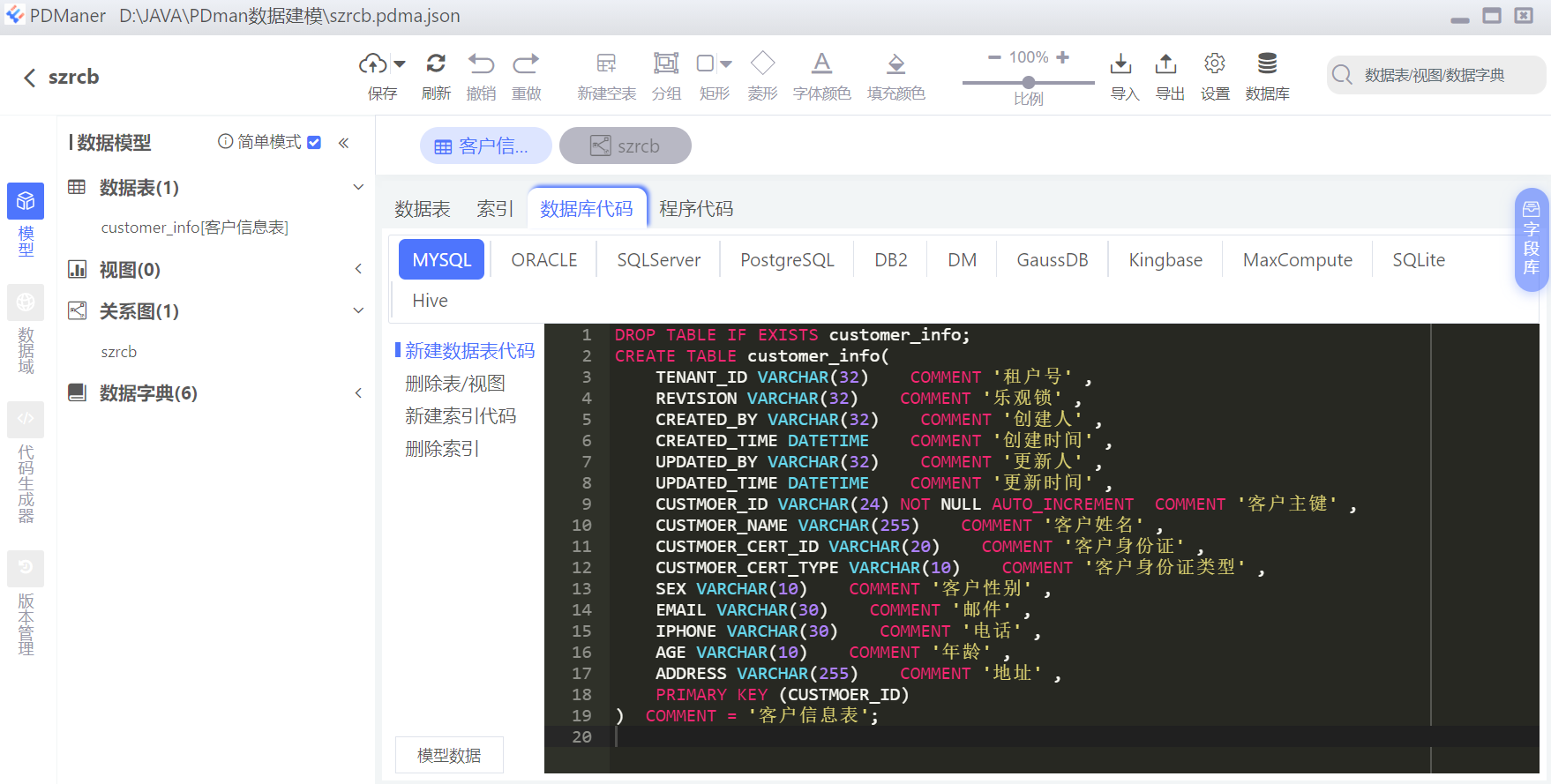The height and width of the screenshot is (784, 1551).
Task: Click the Export (导出) icon
Action: [x=1165, y=63]
